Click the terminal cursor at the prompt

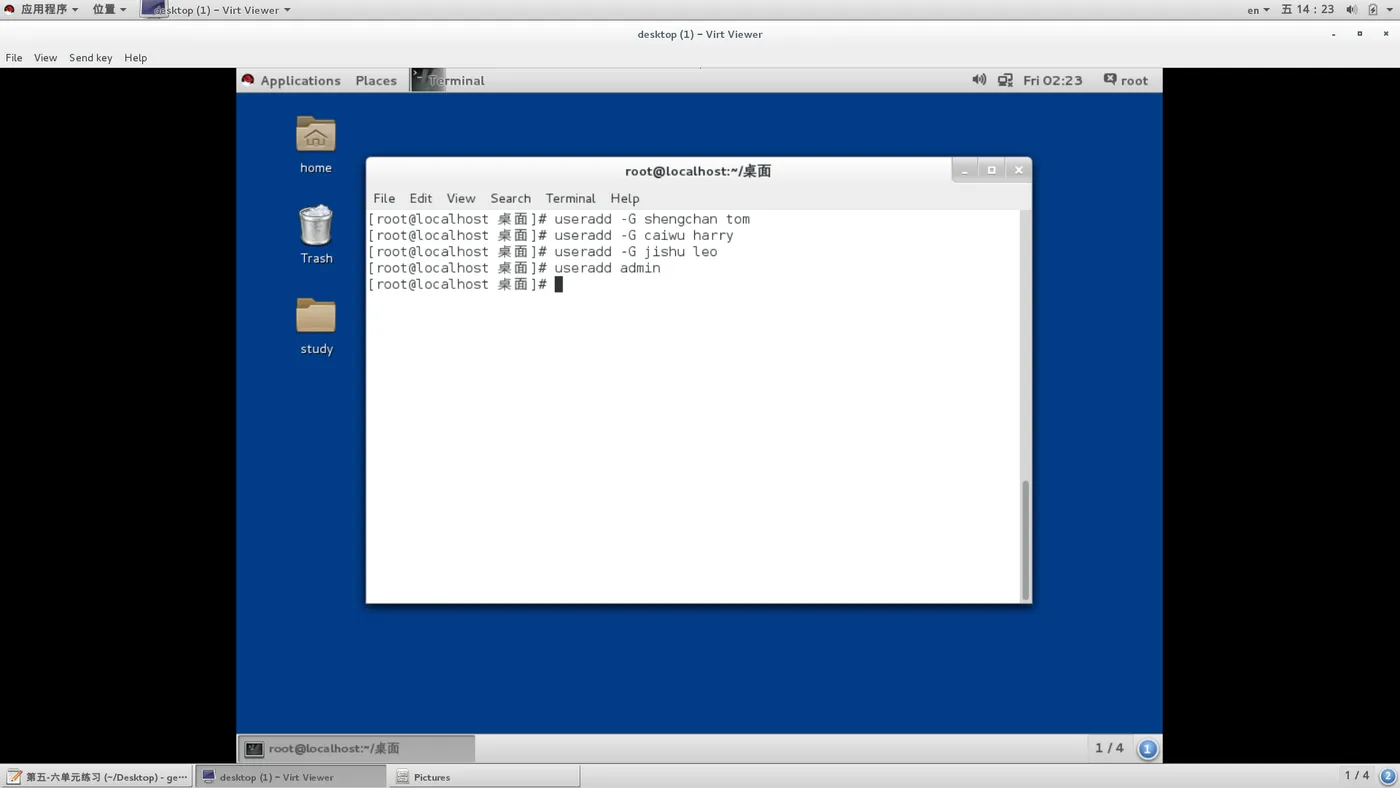(x=559, y=284)
